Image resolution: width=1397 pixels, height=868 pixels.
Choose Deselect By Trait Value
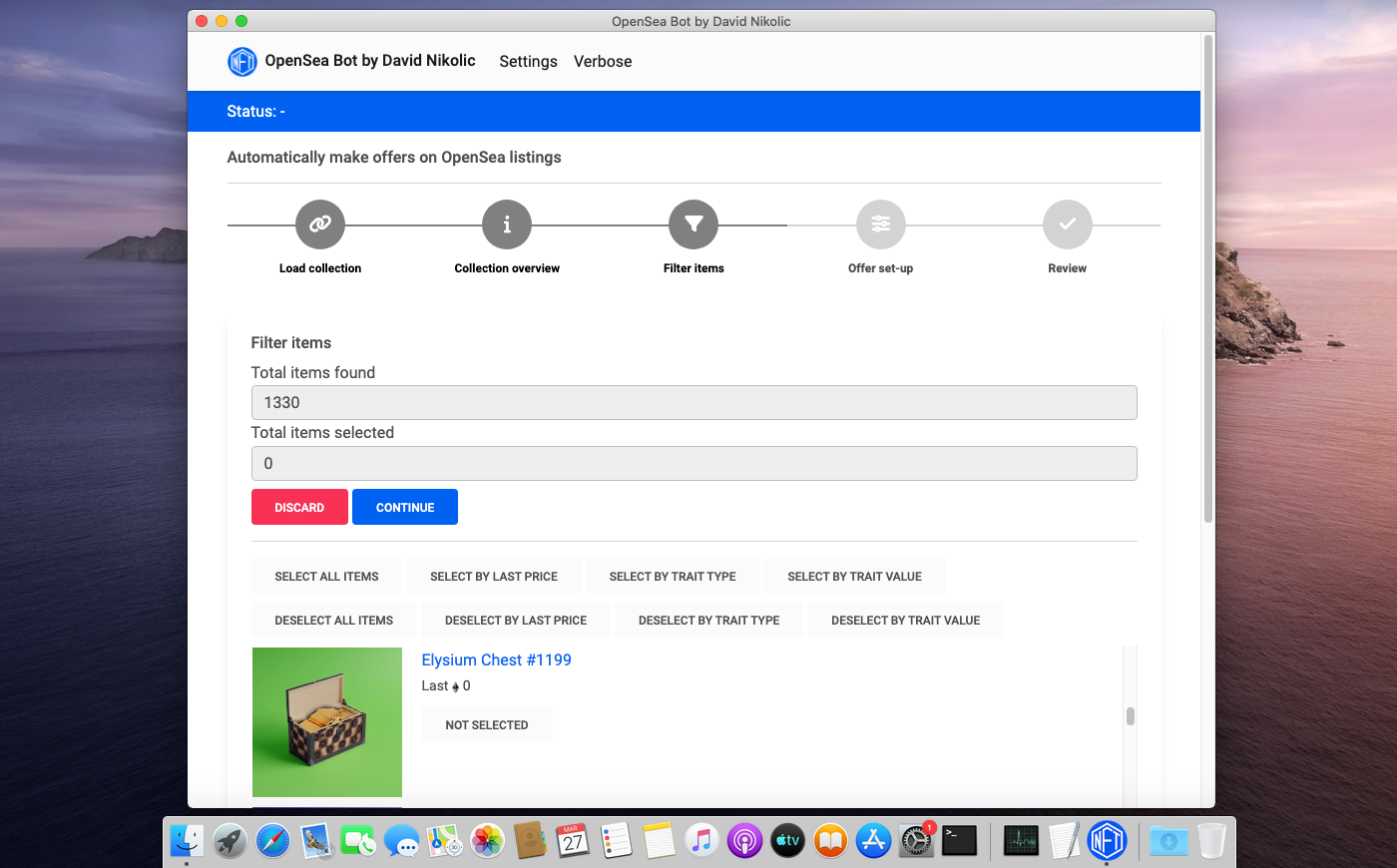point(906,621)
